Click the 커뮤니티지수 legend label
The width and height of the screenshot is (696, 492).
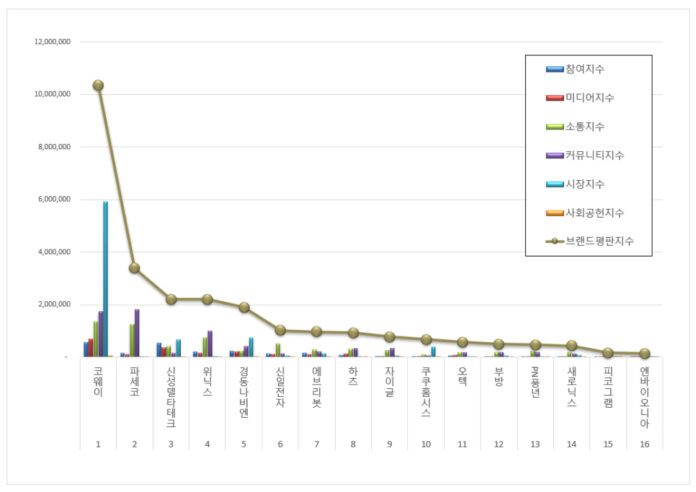tap(594, 155)
